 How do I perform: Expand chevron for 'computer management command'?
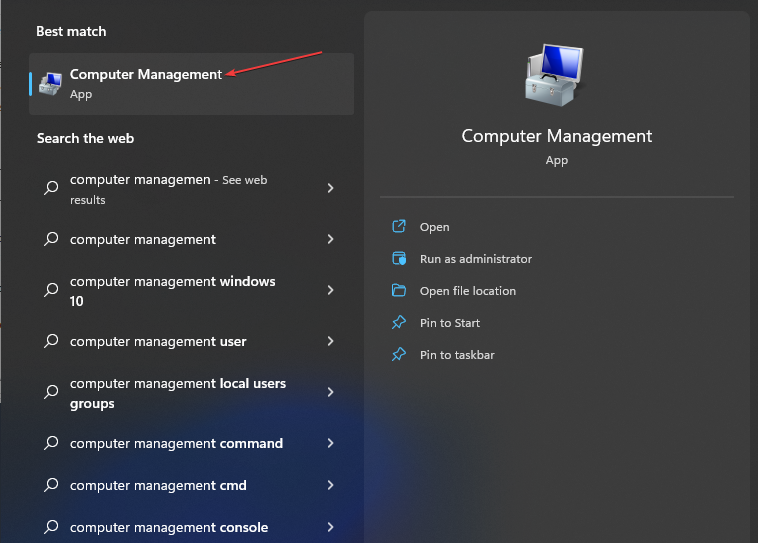[331, 443]
